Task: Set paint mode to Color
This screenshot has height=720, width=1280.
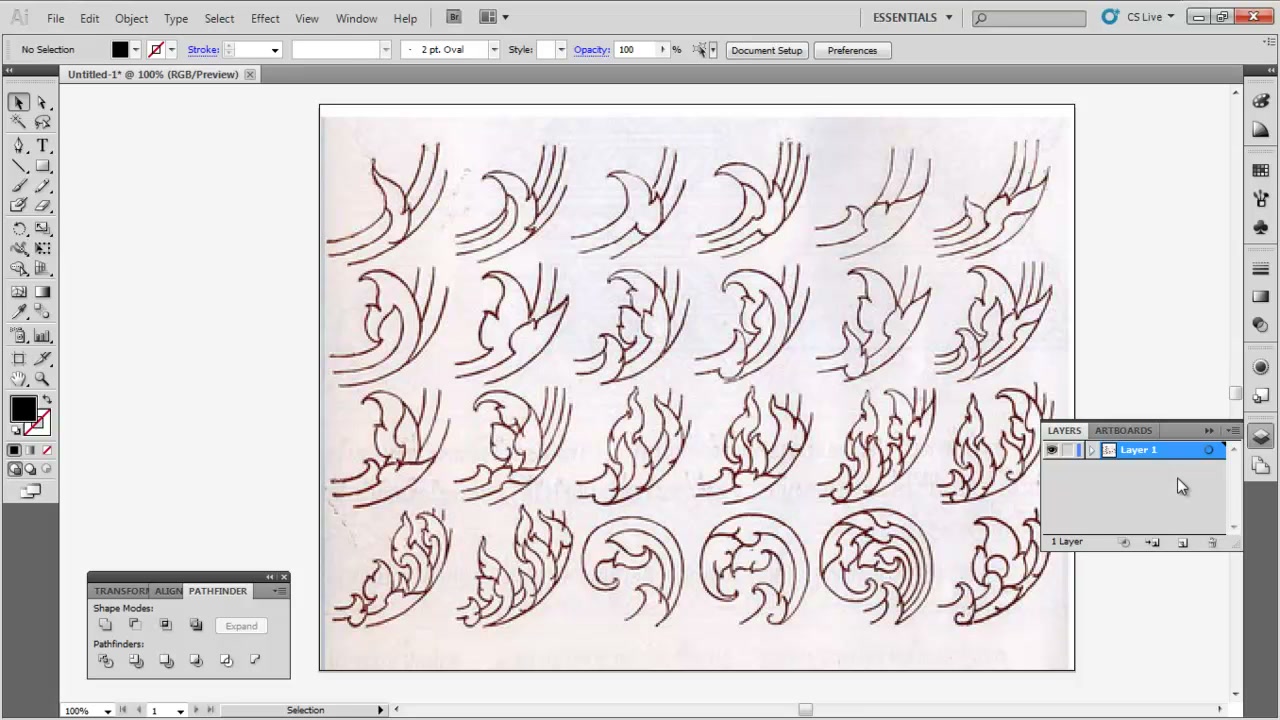Action: pyautogui.click(x=15, y=451)
